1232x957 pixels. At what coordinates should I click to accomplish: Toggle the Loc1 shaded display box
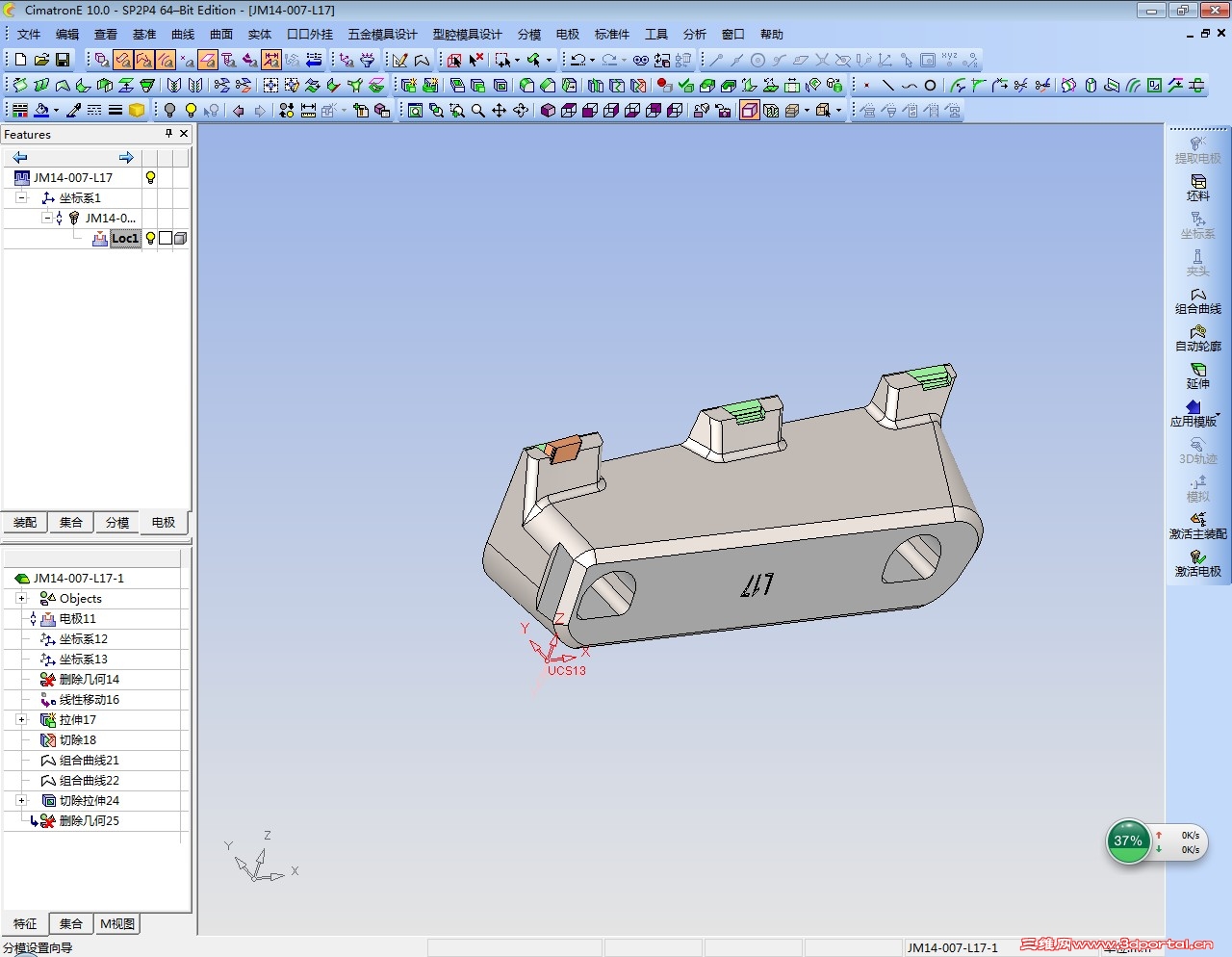[x=180, y=238]
